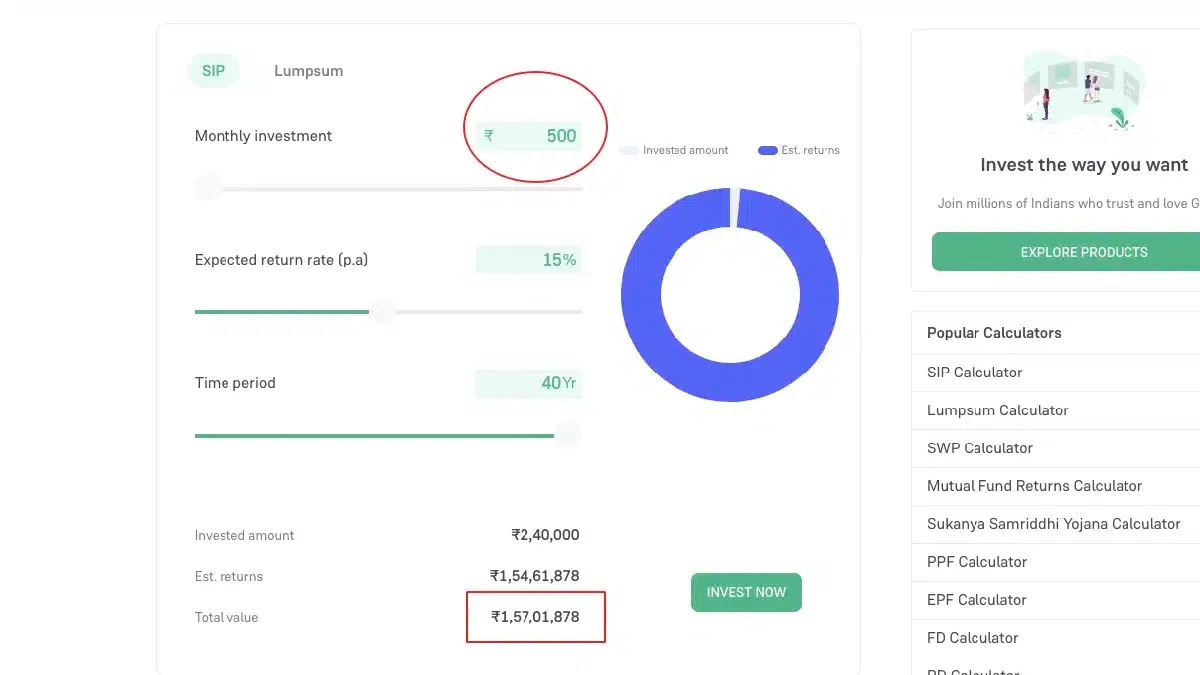The height and width of the screenshot is (675, 1200).
Task: Open the Lumpsum Calculator link
Action: tap(997, 410)
